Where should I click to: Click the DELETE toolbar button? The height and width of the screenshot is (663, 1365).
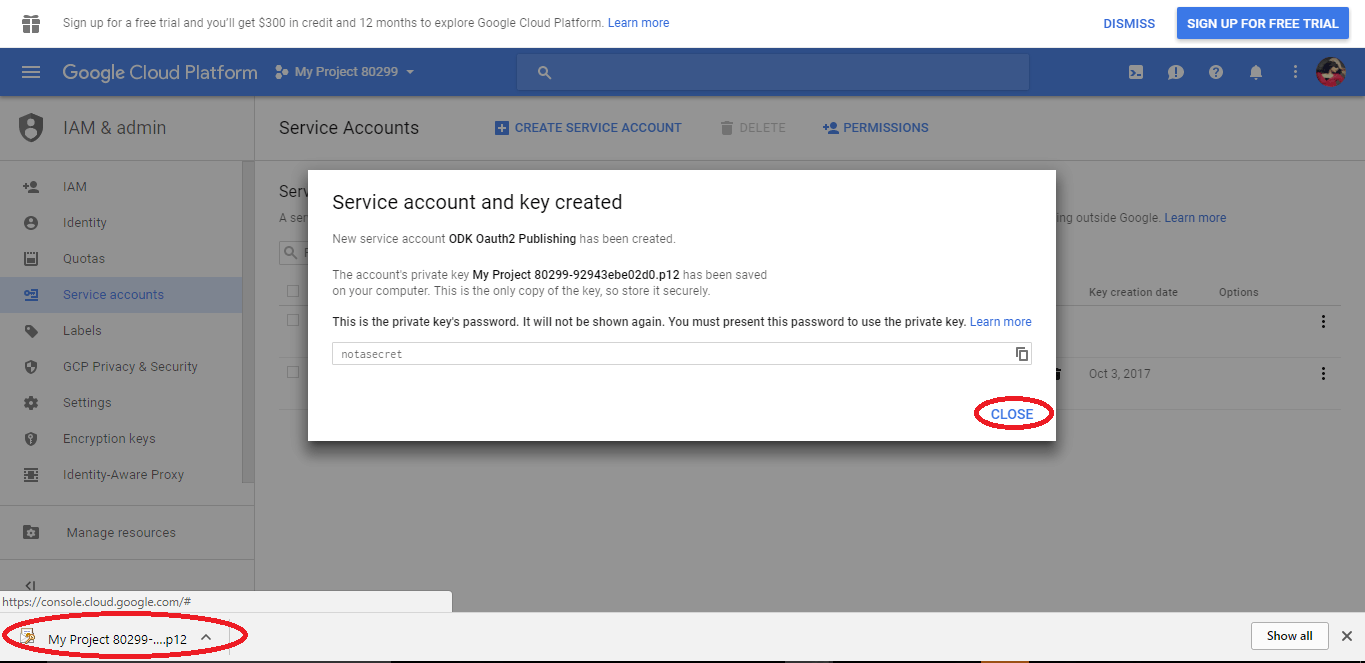[x=752, y=128]
